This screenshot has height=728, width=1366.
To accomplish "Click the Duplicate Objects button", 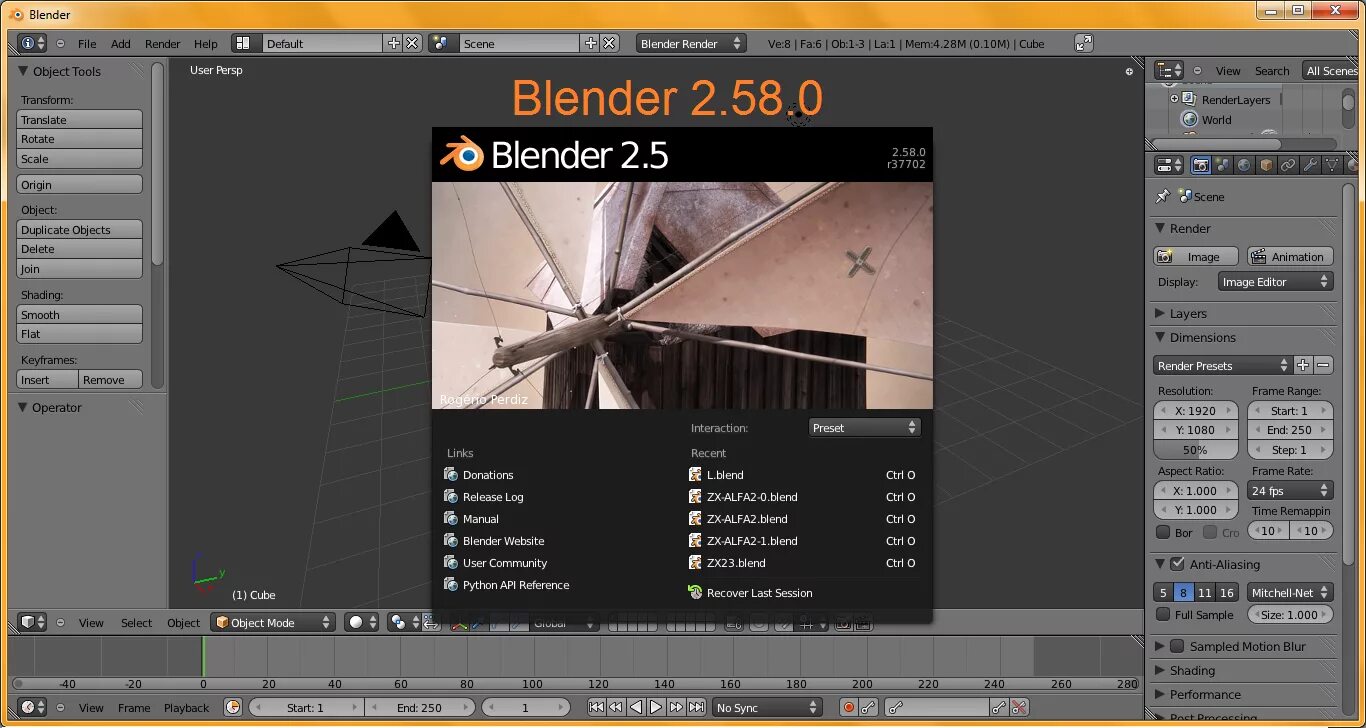I will tap(80, 229).
